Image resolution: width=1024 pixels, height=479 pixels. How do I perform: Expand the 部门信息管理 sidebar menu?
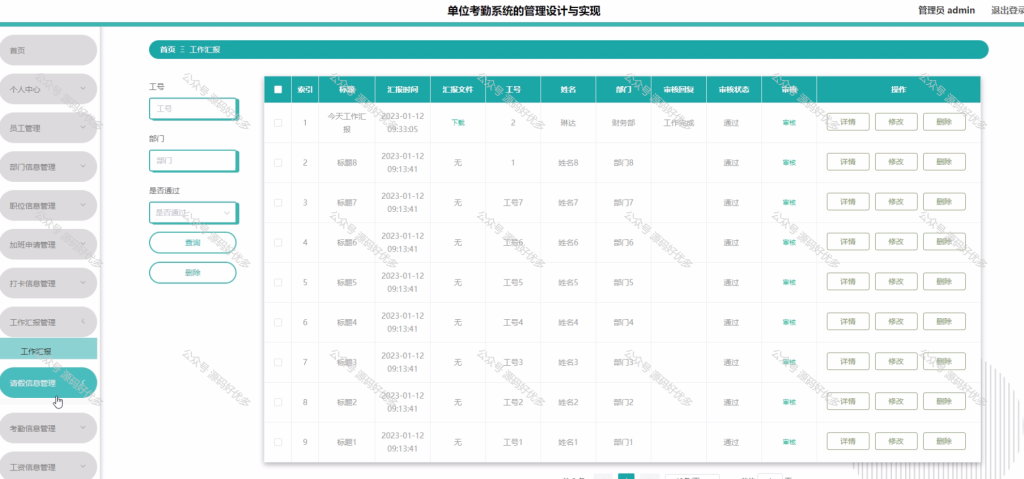[x=48, y=167]
